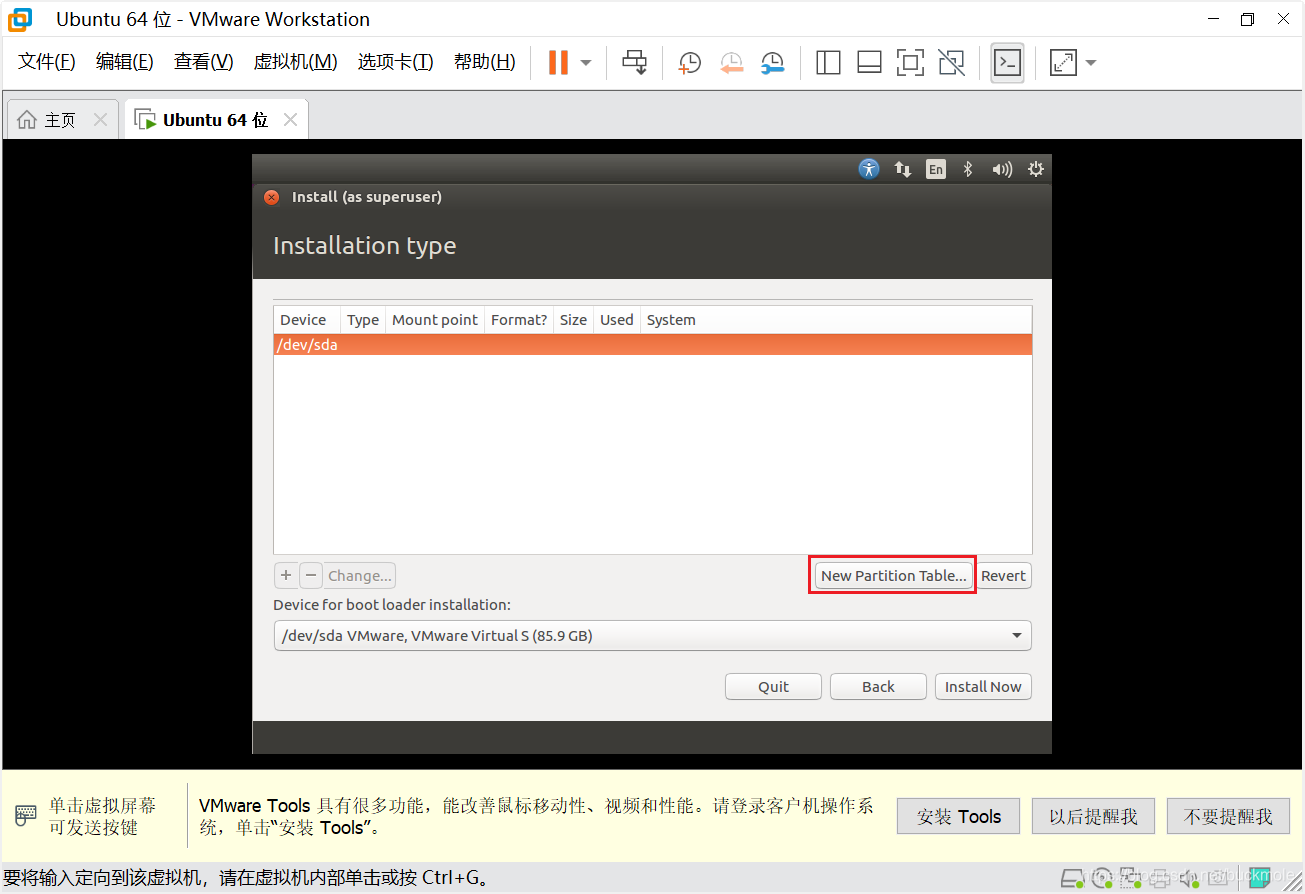Click the CD/DVD status icon in VMware status bar
This screenshot has height=894, width=1305.
point(1101,876)
